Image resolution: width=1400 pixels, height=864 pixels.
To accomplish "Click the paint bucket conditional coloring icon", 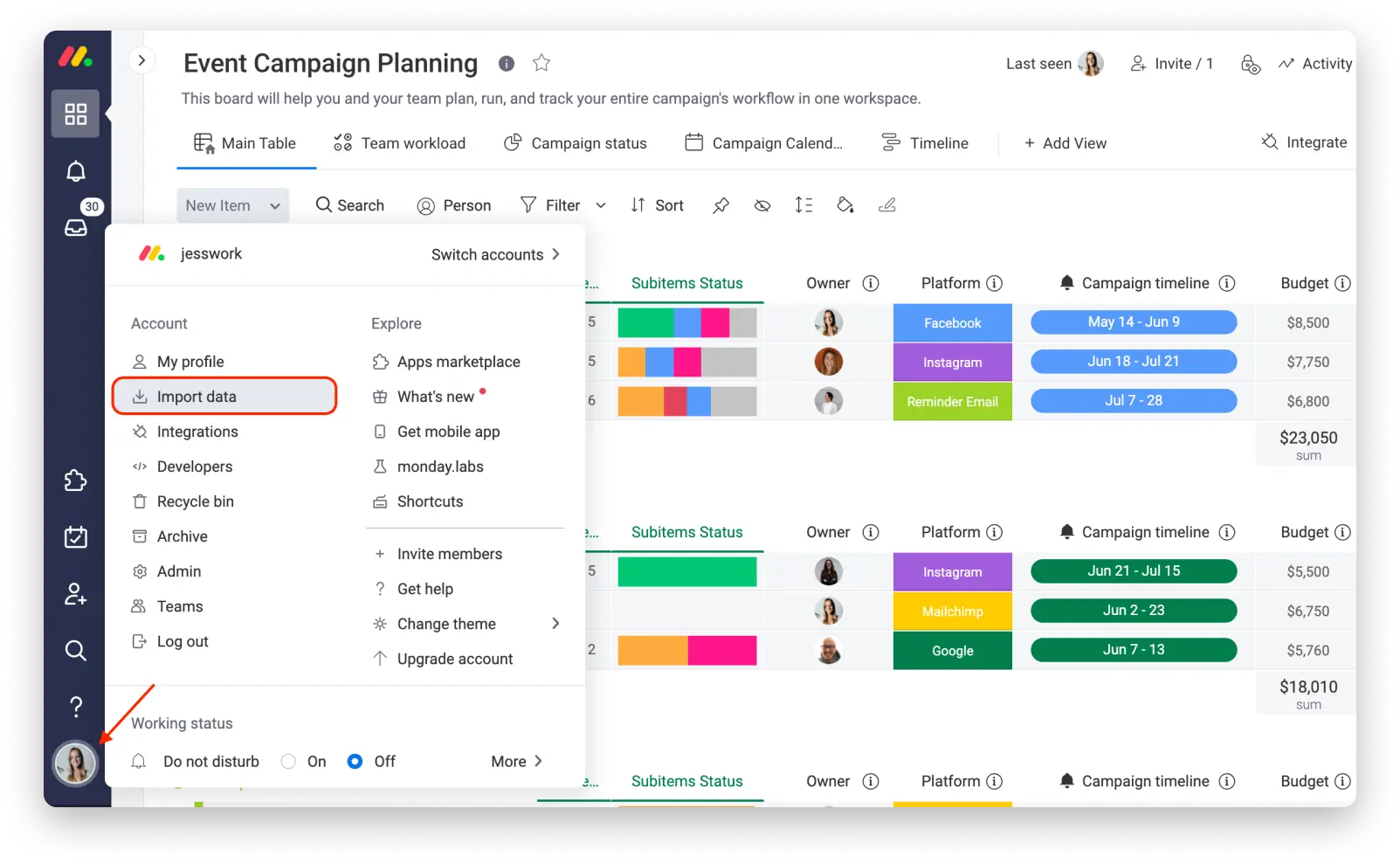I will coord(845,205).
